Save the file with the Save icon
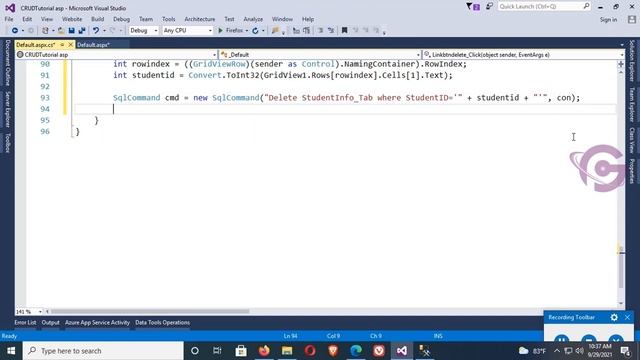The width and height of the screenshot is (640, 360). (71, 31)
